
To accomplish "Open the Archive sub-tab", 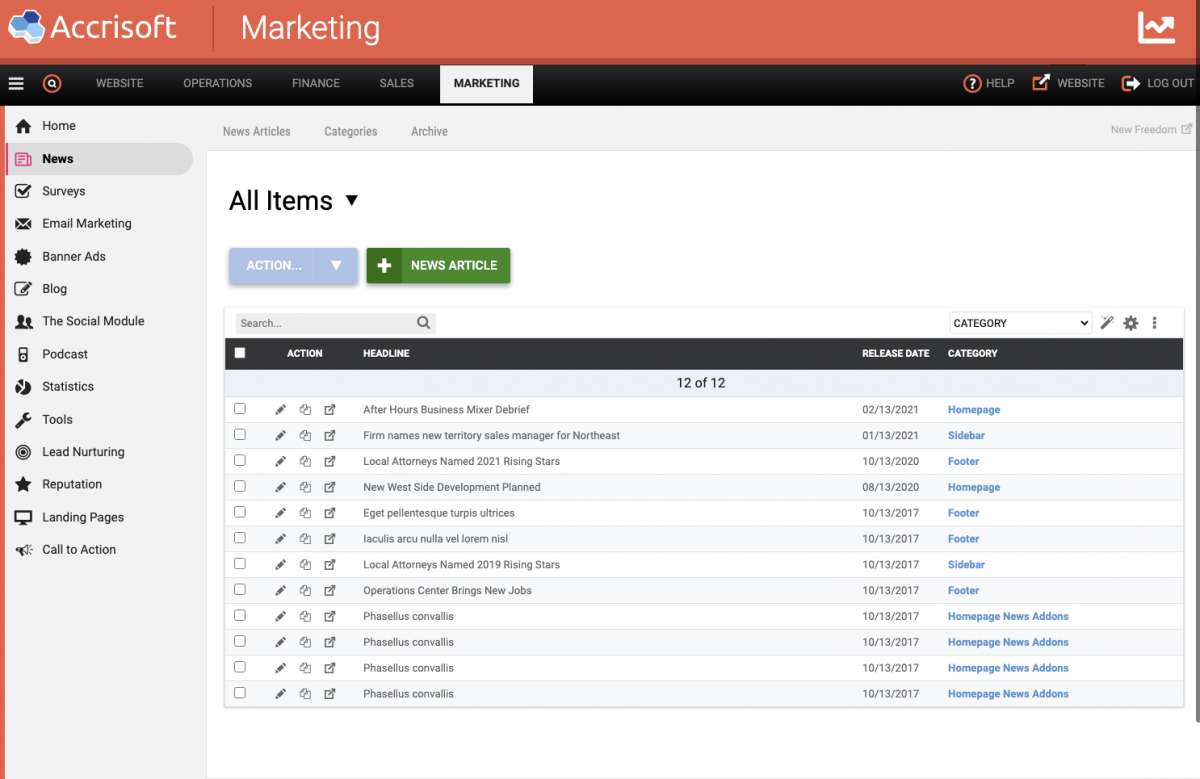I will [429, 132].
